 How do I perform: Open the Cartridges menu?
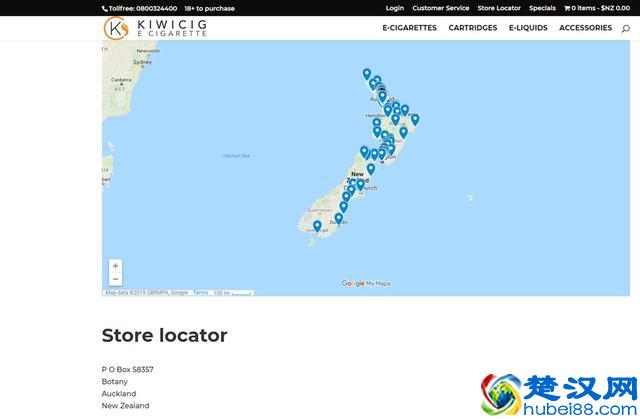click(472, 28)
